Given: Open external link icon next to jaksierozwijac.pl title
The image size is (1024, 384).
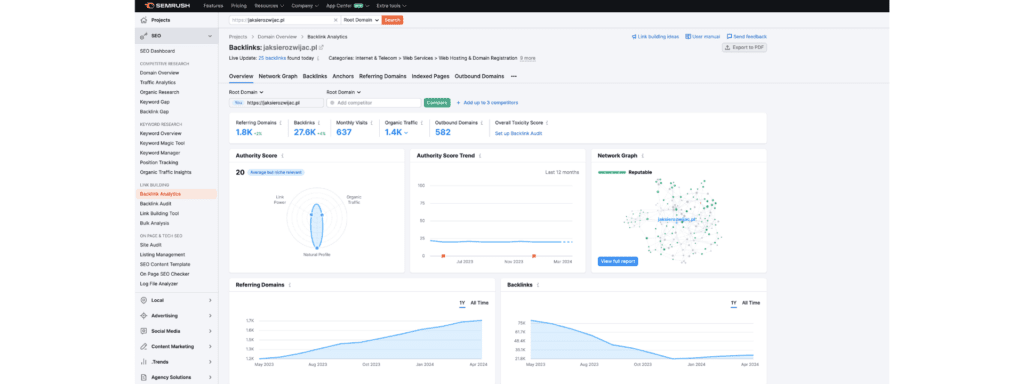Looking at the screenshot, I should click(321, 48).
